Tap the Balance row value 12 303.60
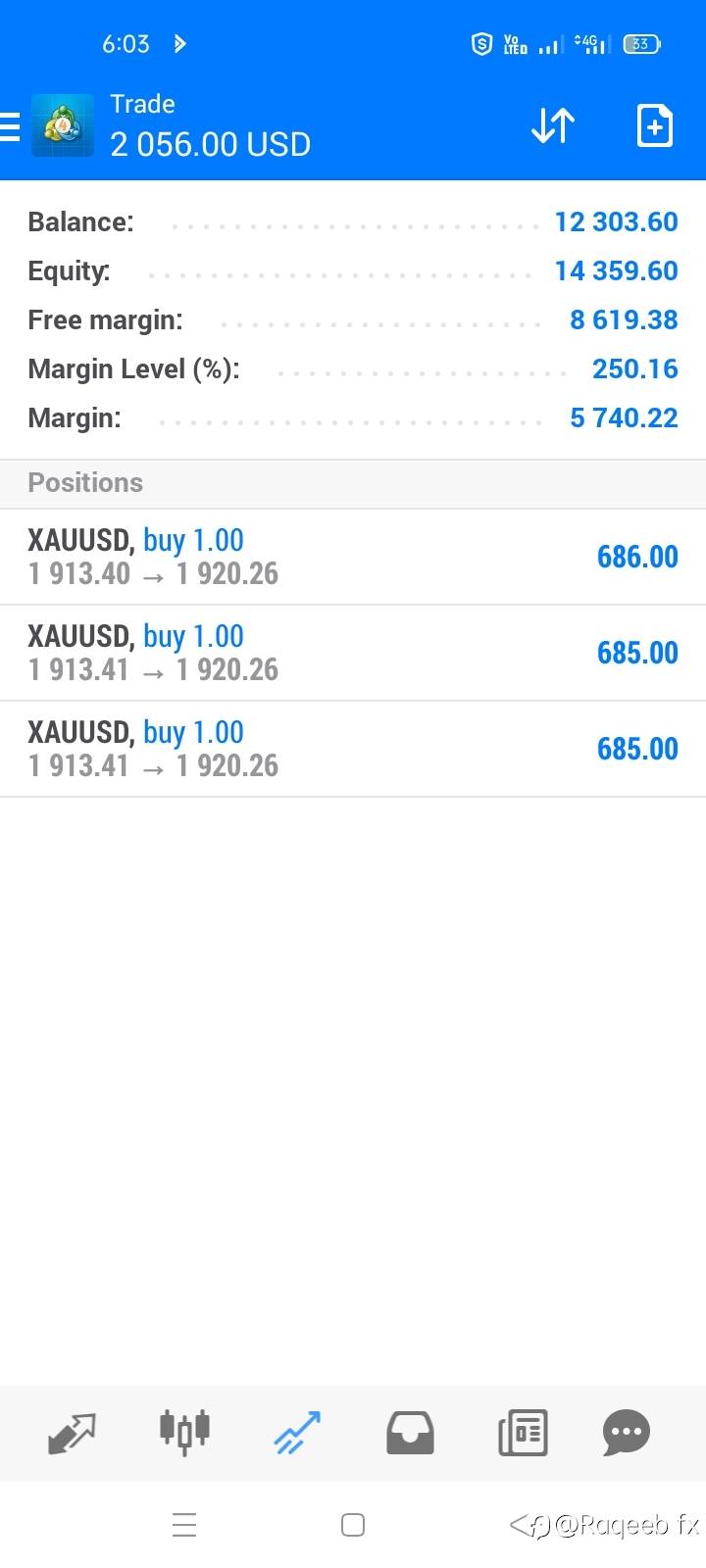The image size is (706, 1568). click(616, 221)
